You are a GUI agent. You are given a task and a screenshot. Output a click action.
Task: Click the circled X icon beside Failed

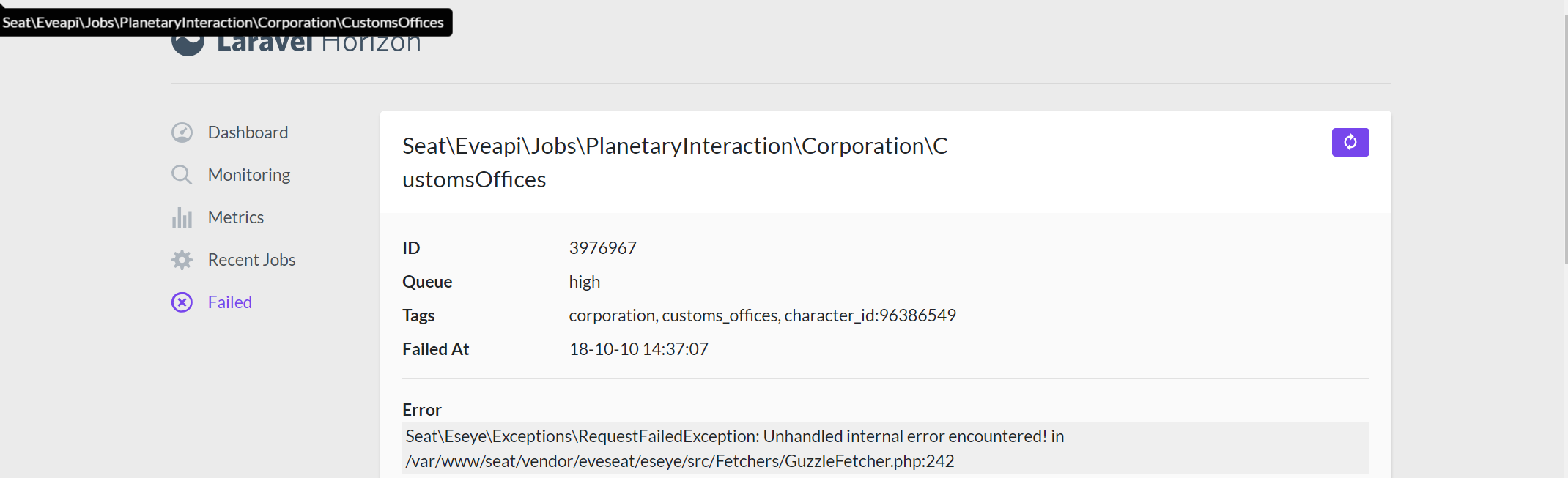click(182, 302)
